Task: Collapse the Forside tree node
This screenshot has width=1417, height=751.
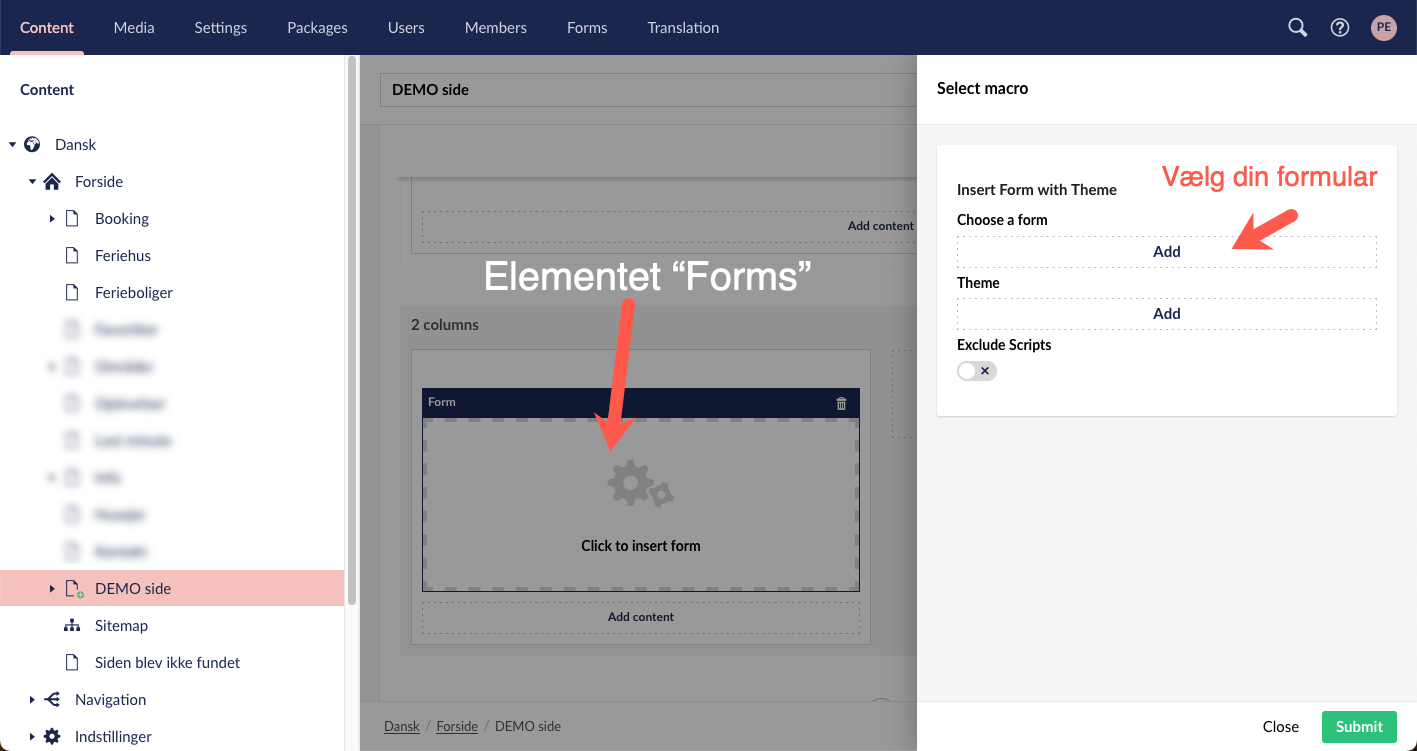Action: (x=32, y=182)
